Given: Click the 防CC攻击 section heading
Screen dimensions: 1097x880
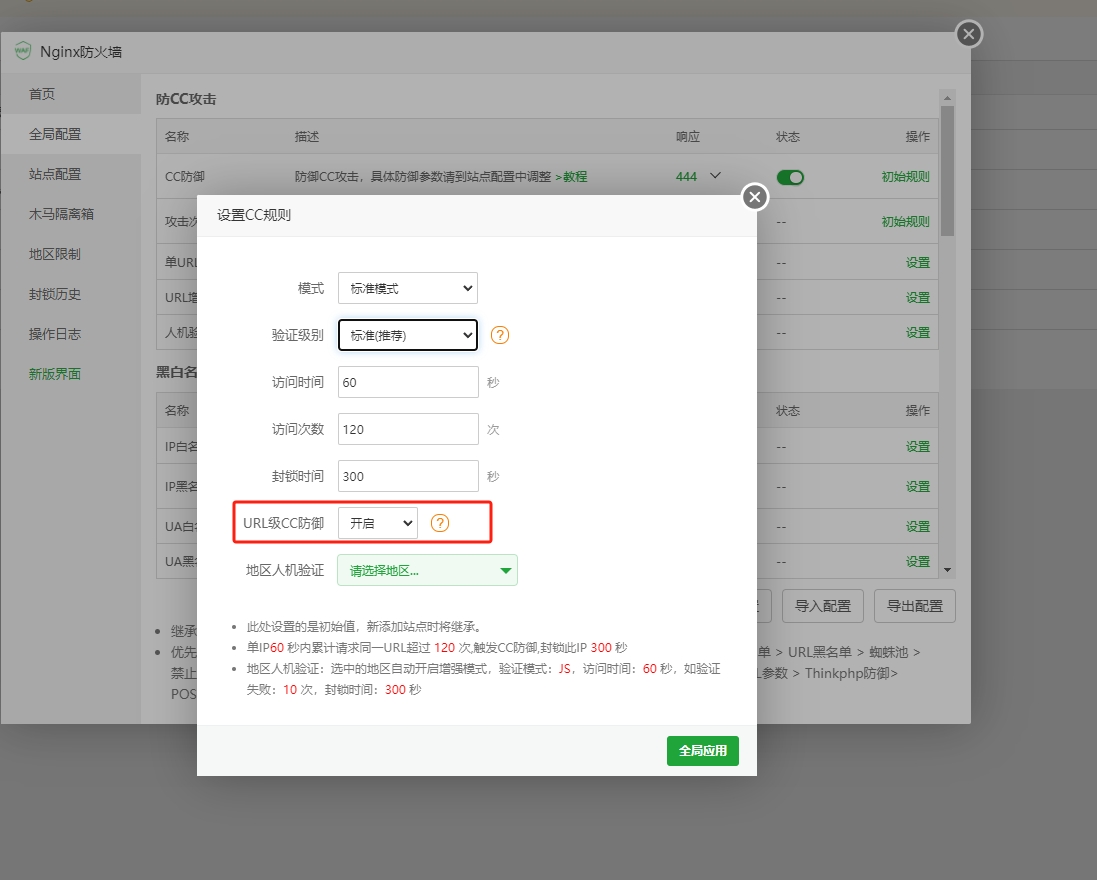Looking at the screenshot, I should point(186,99).
